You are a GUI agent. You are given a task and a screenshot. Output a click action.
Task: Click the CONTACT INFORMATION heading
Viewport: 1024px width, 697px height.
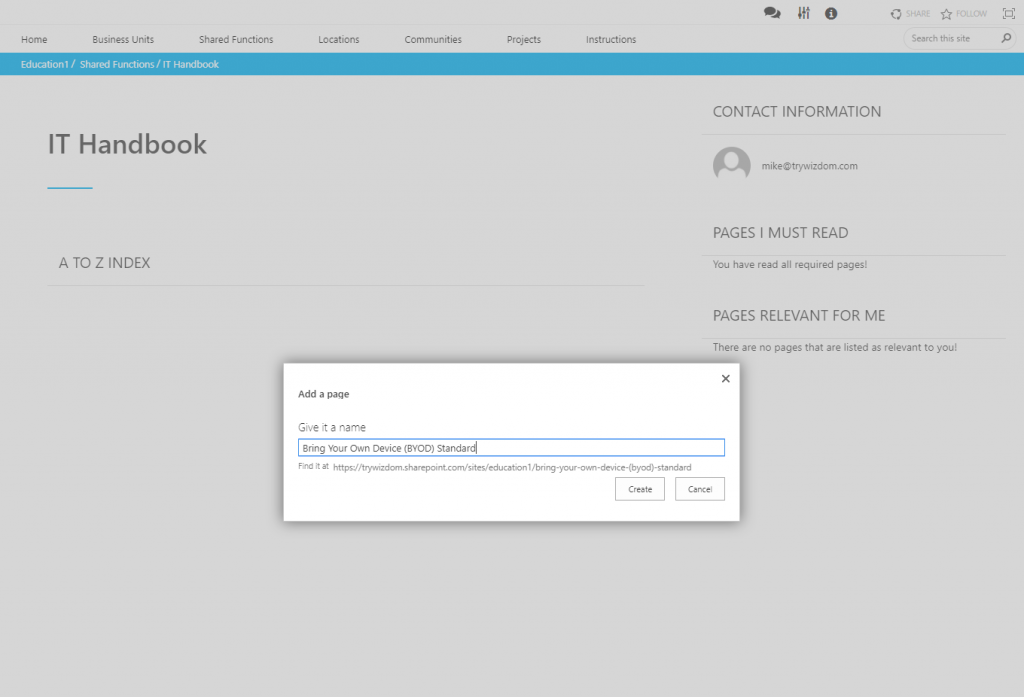tap(797, 112)
